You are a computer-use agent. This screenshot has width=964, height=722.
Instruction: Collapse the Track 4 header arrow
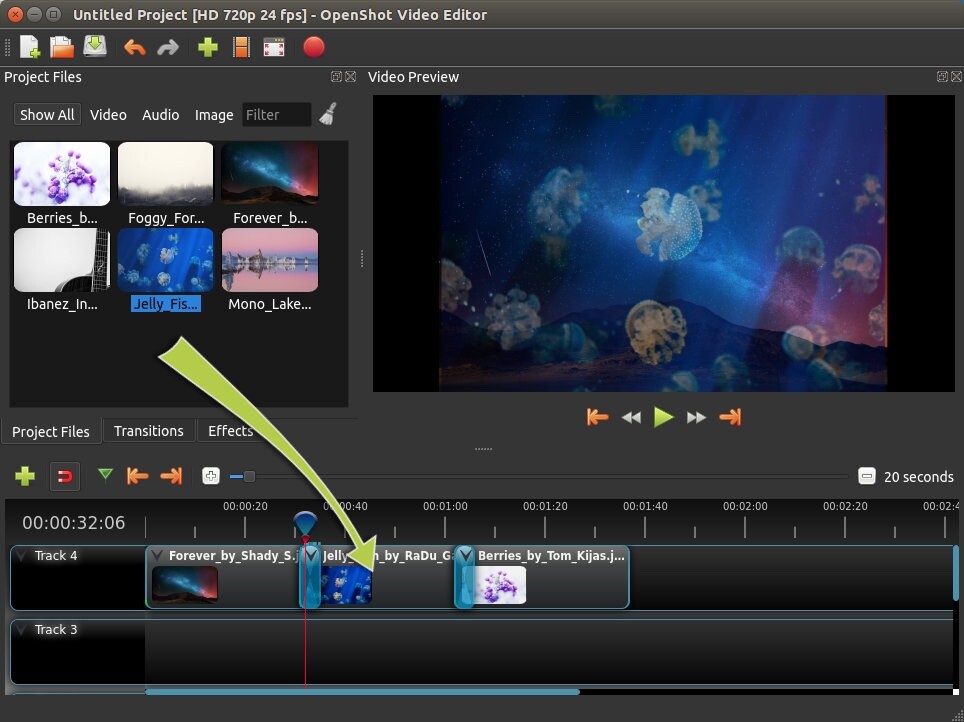[23, 556]
